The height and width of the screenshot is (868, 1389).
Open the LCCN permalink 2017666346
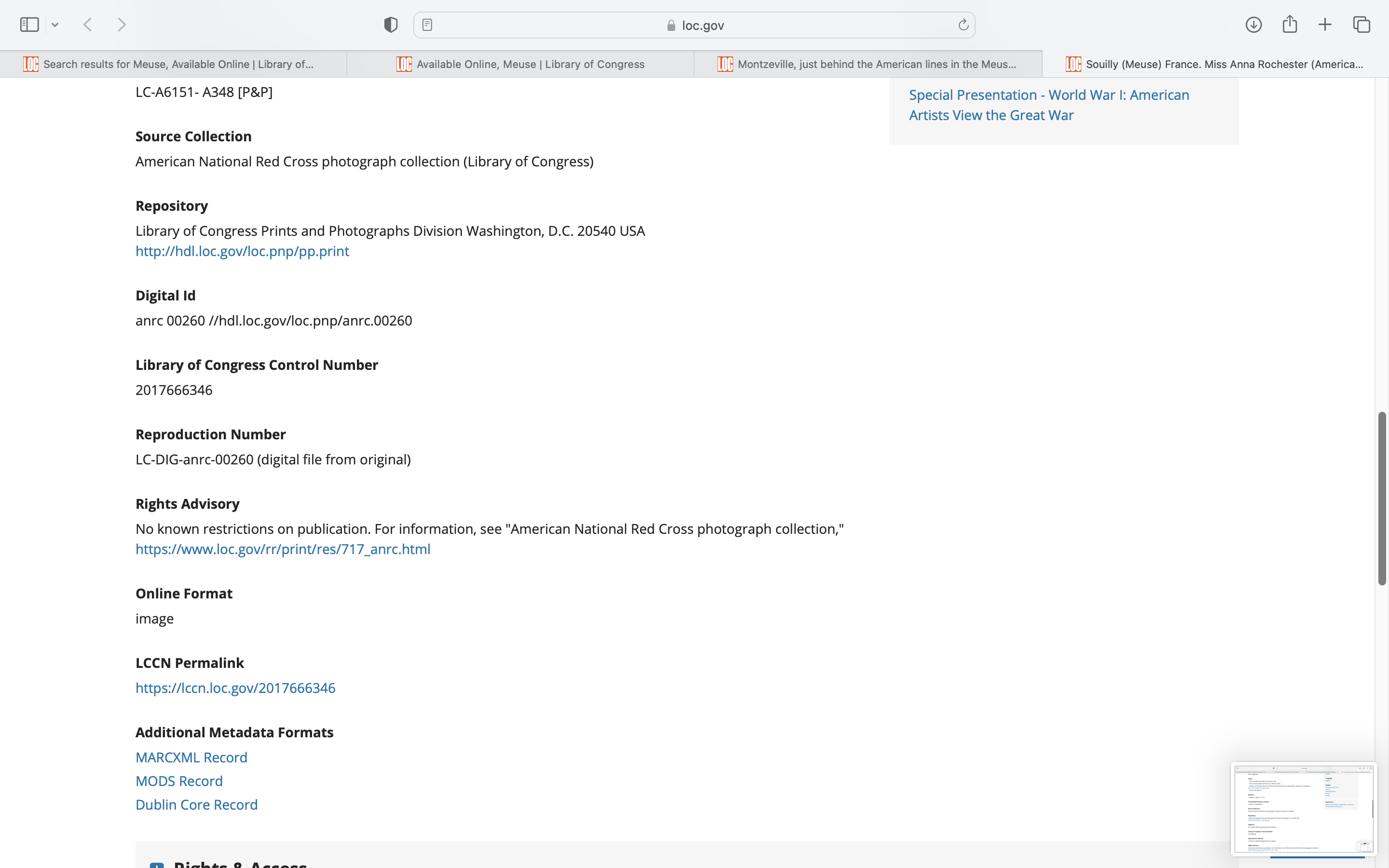pyautogui.click(x=235, y=688)
